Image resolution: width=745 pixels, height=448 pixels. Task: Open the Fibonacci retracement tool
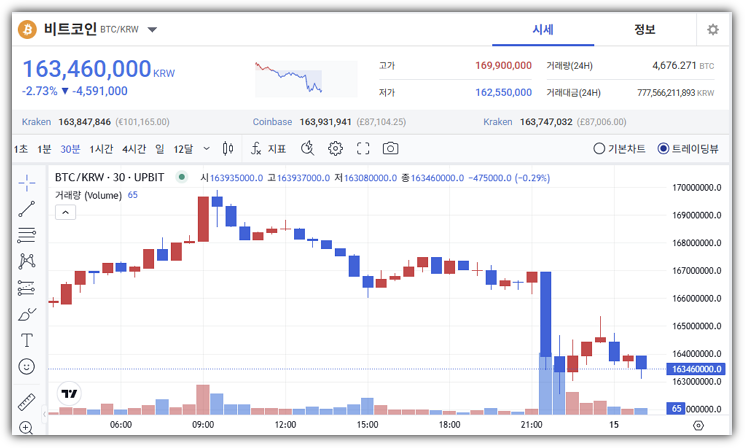(27, 235)
